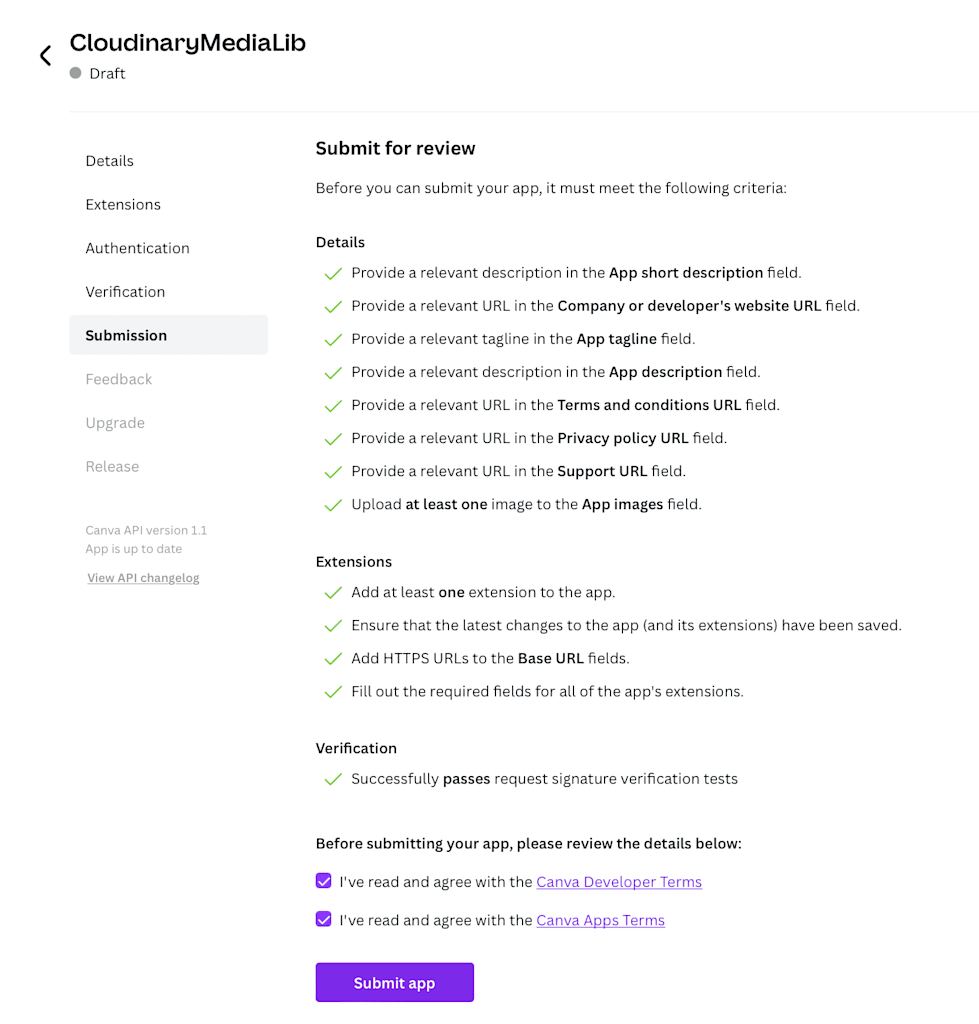
Task: Click the checkmark next to App short description
Action: click(x=333, y=274)
